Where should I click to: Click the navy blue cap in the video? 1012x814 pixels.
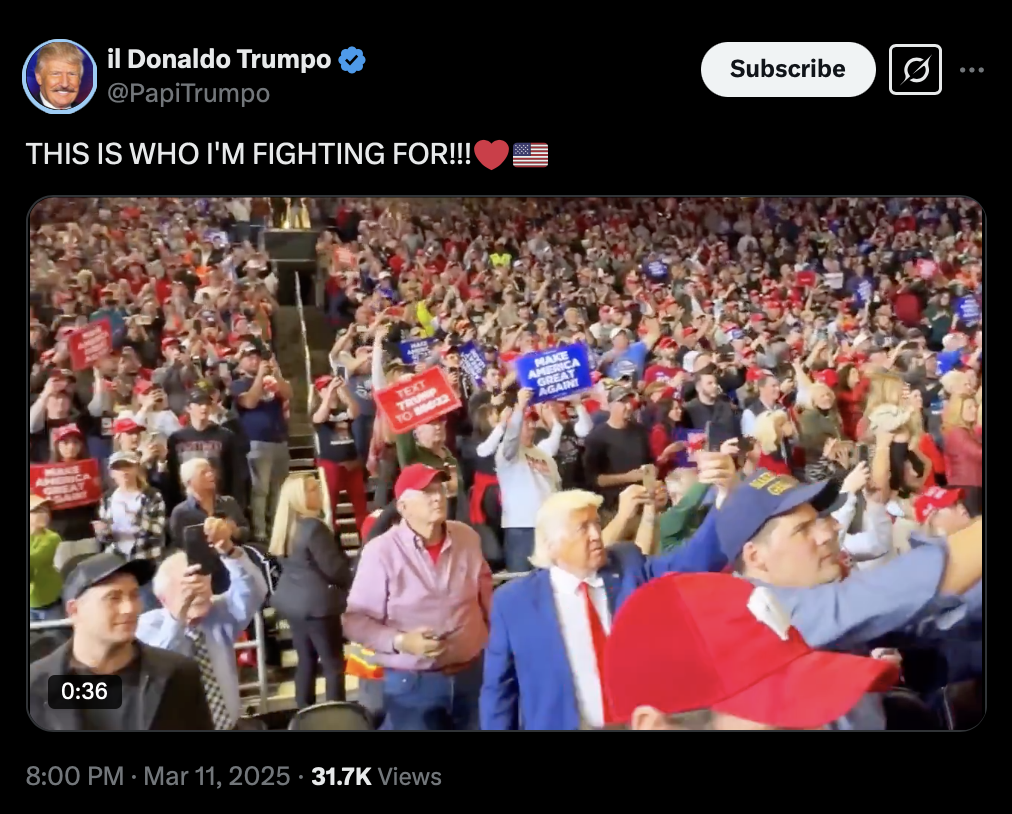click(x=774, y=510)
